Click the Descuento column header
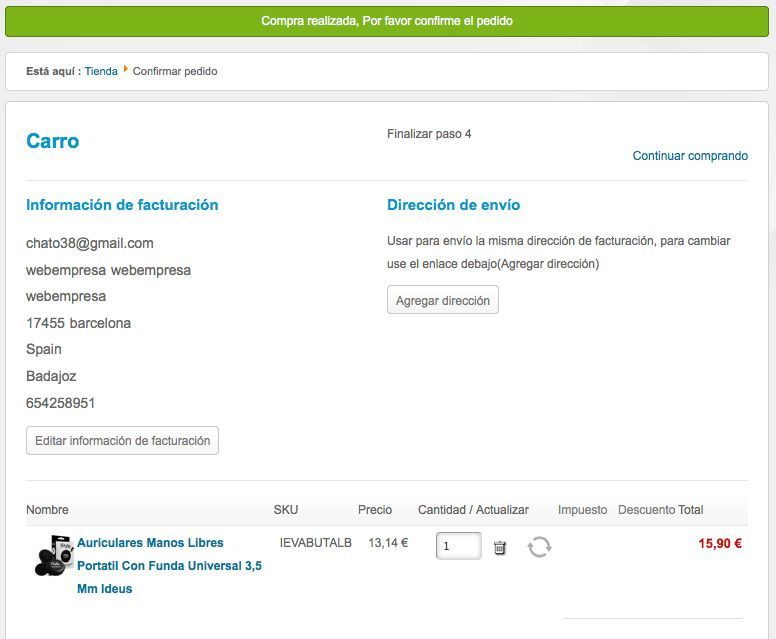 646,510
